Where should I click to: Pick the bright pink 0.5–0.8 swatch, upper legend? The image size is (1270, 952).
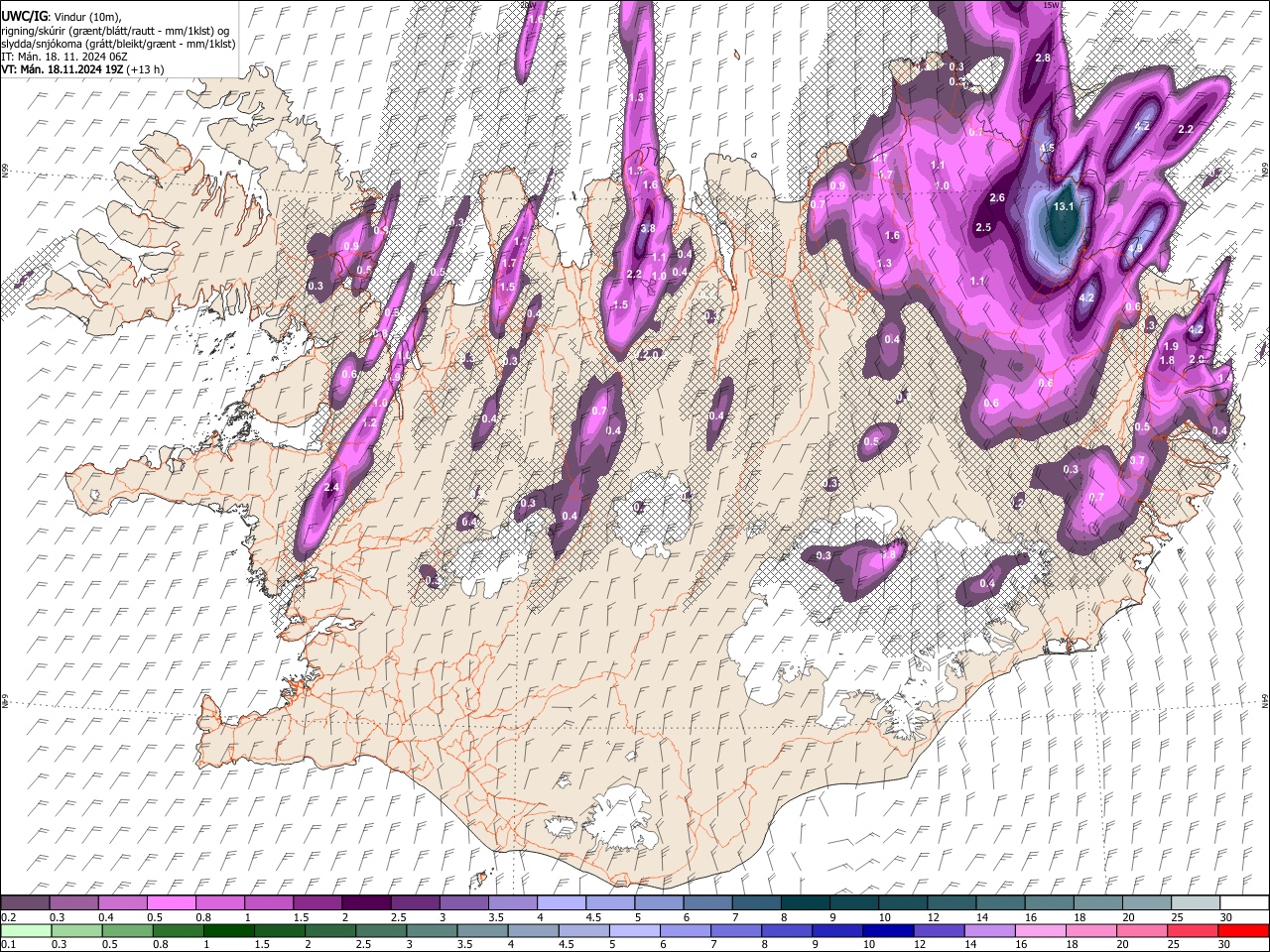(x=171, y=903)
